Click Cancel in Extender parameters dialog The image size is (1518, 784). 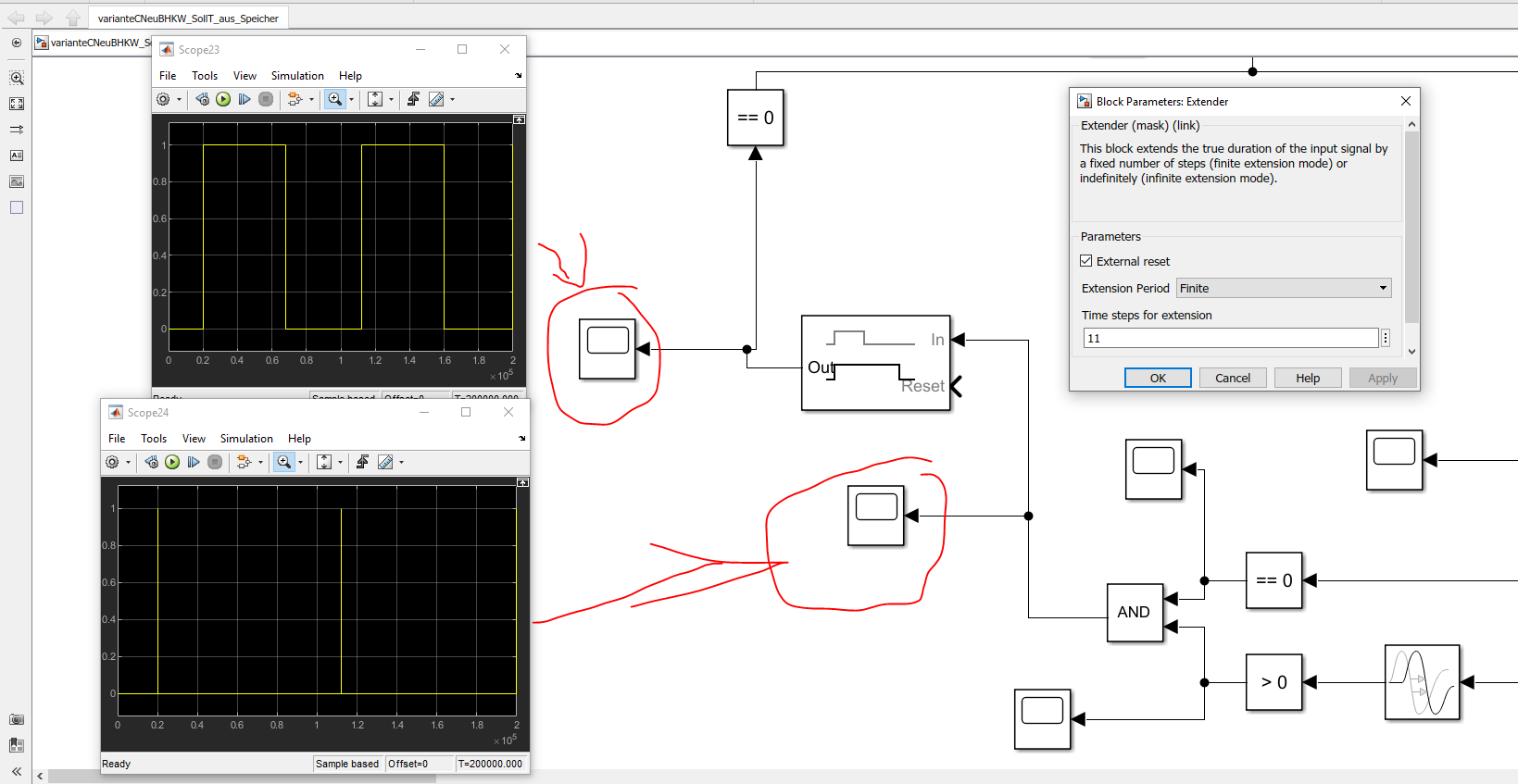pos(1232,378)
